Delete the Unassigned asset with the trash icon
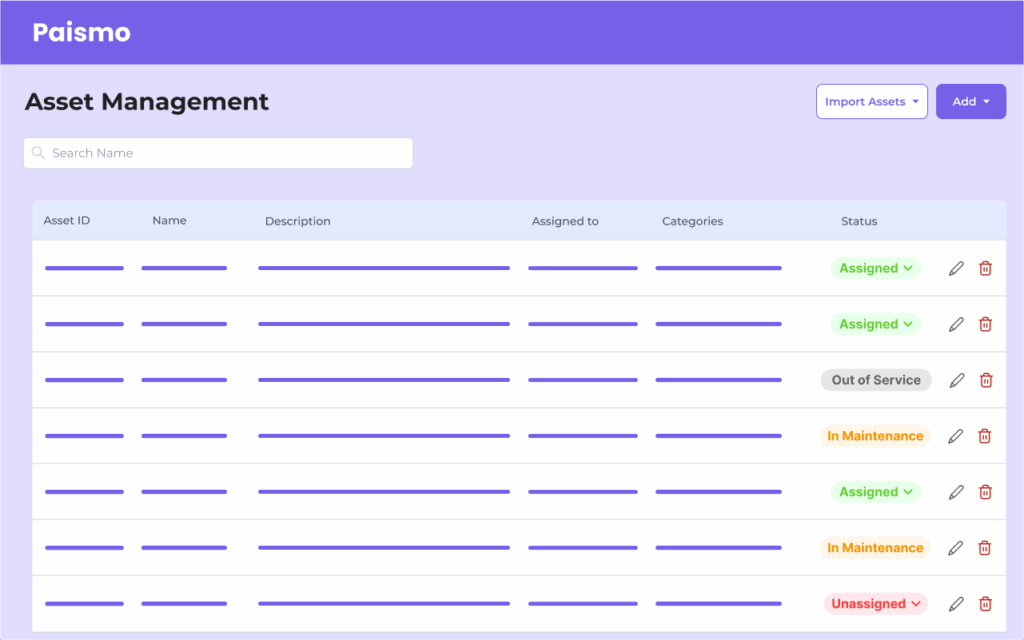 985,604
